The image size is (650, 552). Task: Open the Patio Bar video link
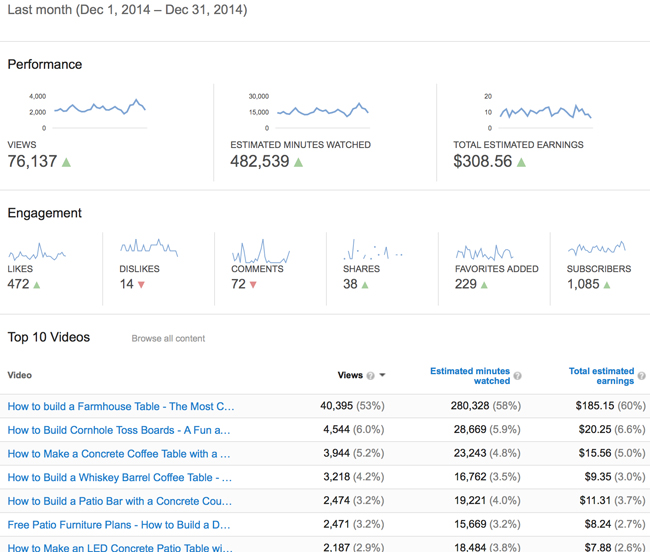click(119, 501)
